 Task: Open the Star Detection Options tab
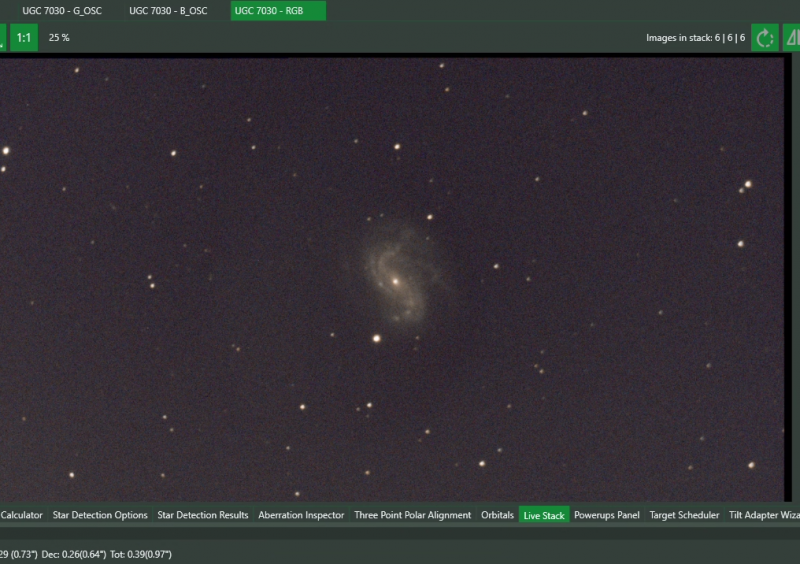pos(100,515)
